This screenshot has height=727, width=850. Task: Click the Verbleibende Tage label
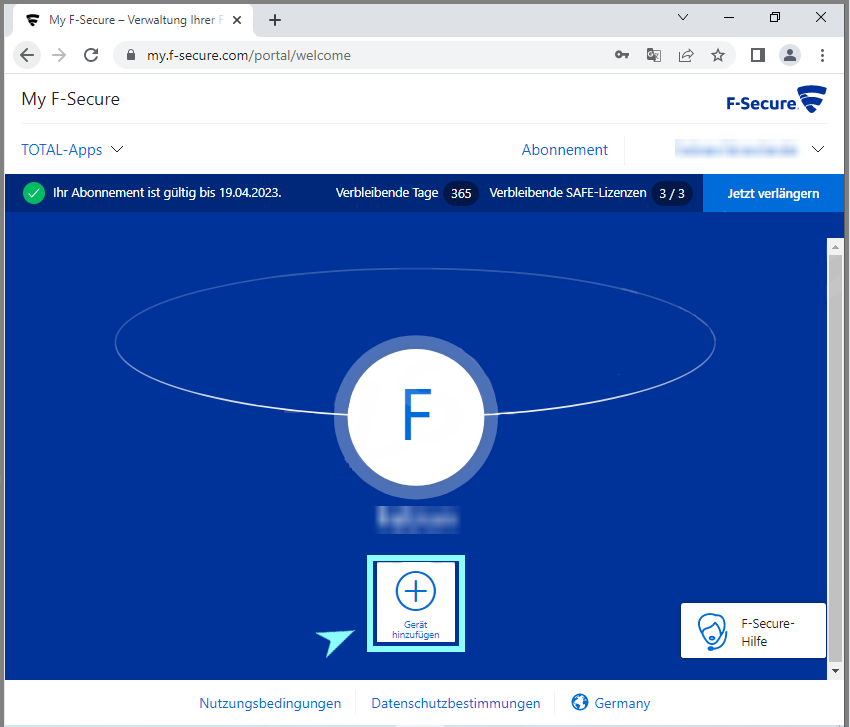[x=387, y=193]
